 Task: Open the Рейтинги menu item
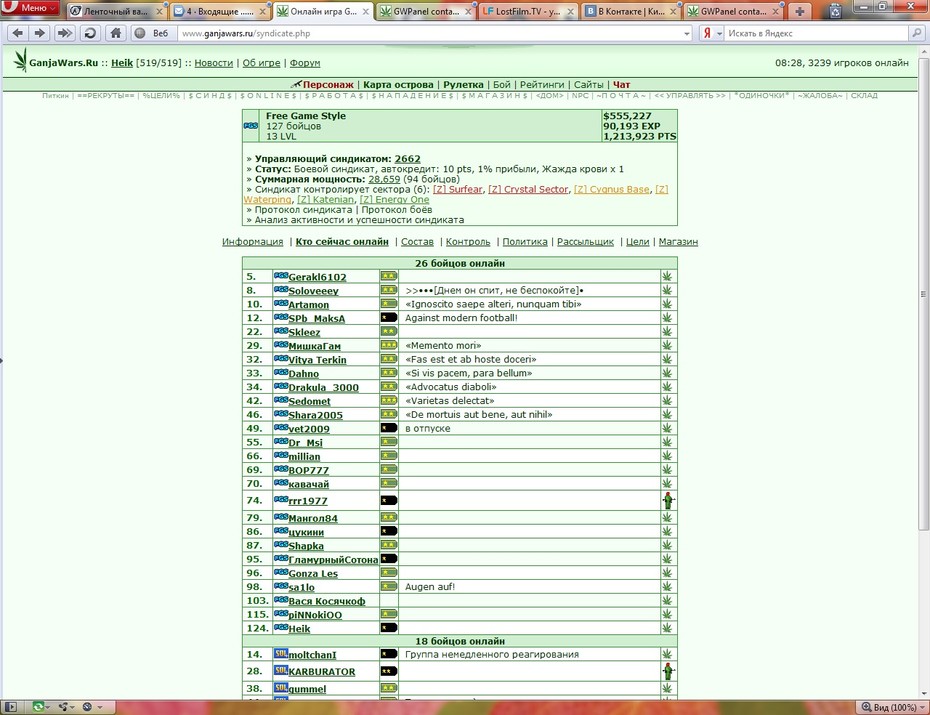point(542,85)
